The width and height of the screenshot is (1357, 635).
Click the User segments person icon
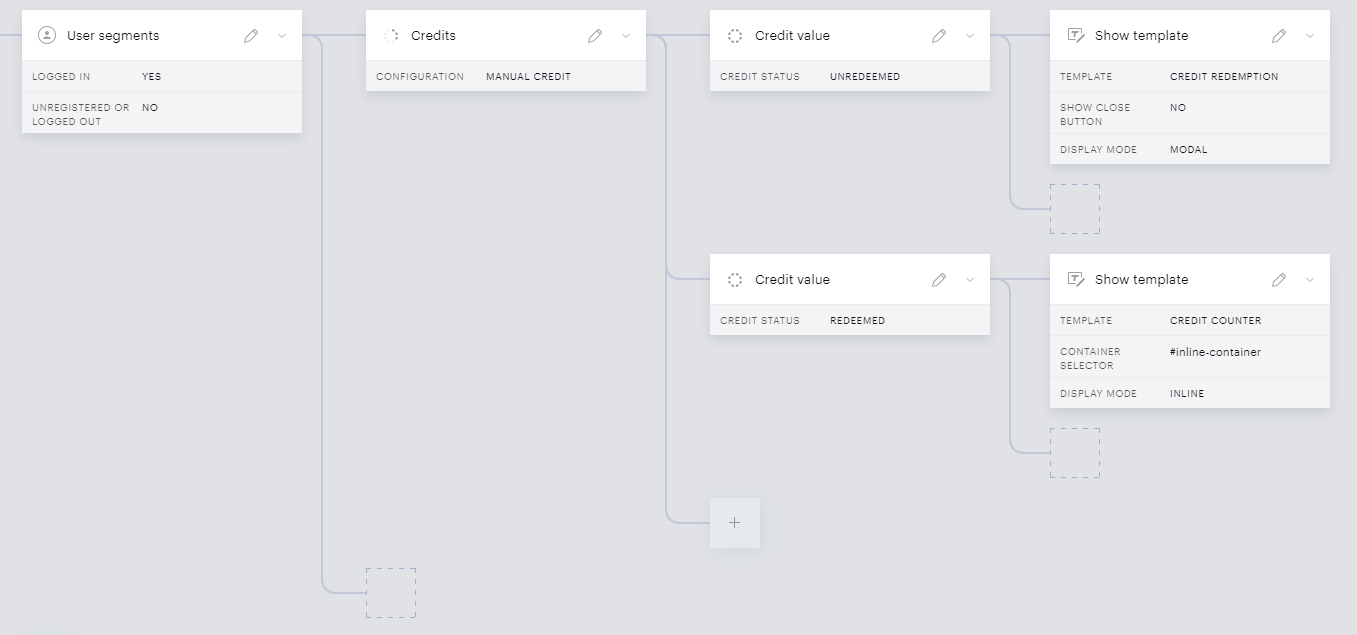(x=46, y=35)
